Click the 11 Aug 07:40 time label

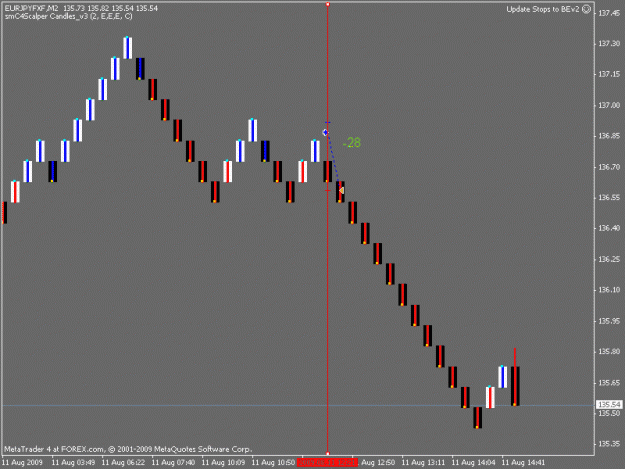click(173, 463)
